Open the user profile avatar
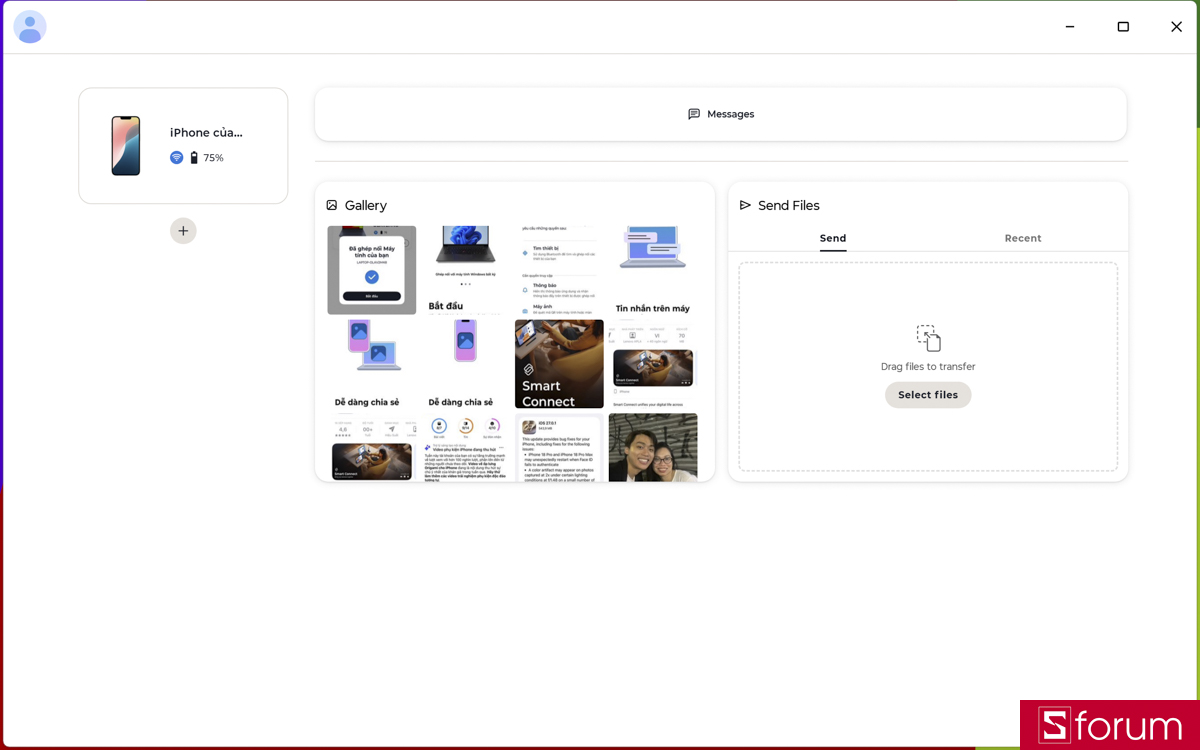This screenshot has width=1200, height=750. click(x=30, y=27)
